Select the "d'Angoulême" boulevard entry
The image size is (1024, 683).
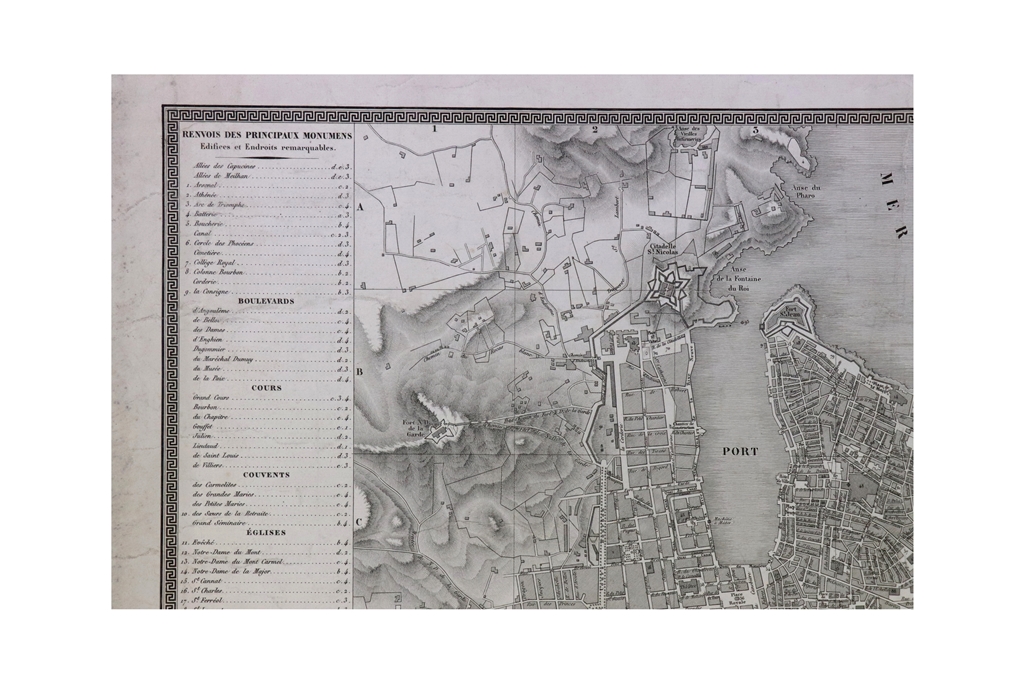272,311
